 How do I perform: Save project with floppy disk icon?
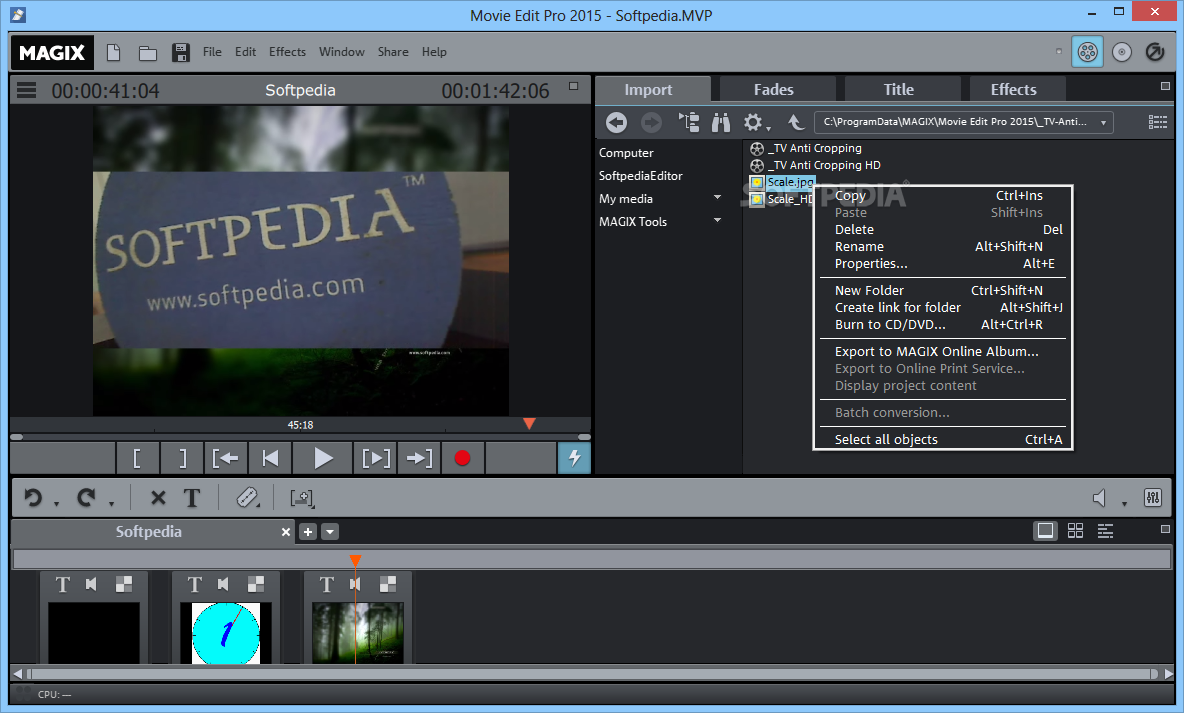(x=180, y=52)
